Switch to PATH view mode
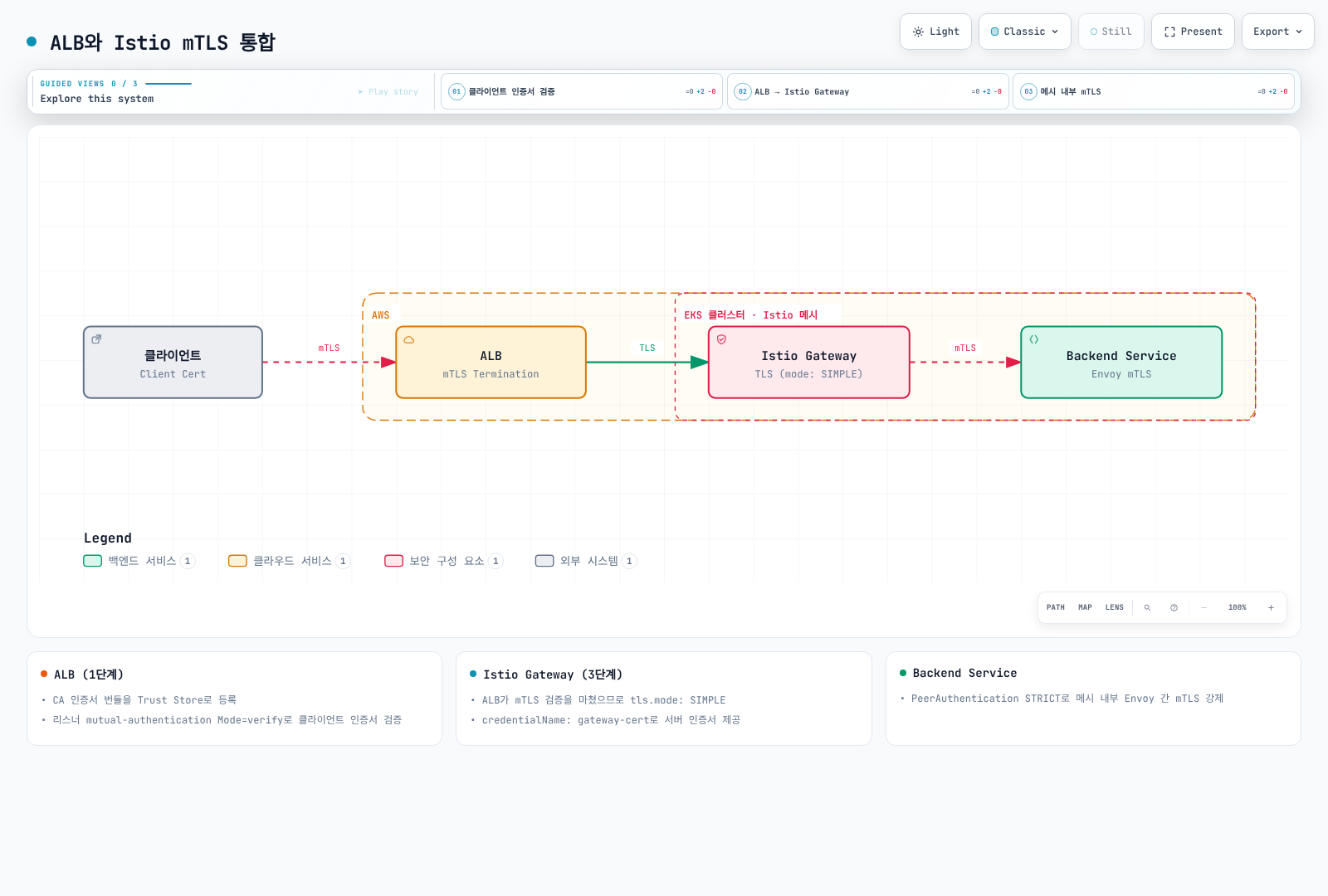Image resolution: width=1328 pixels, height=896 pixels. click(x=1055, y=607)
